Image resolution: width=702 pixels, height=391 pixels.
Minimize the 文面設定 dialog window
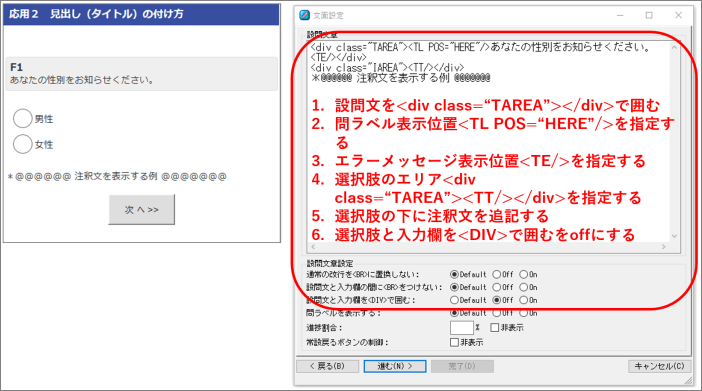620,15
